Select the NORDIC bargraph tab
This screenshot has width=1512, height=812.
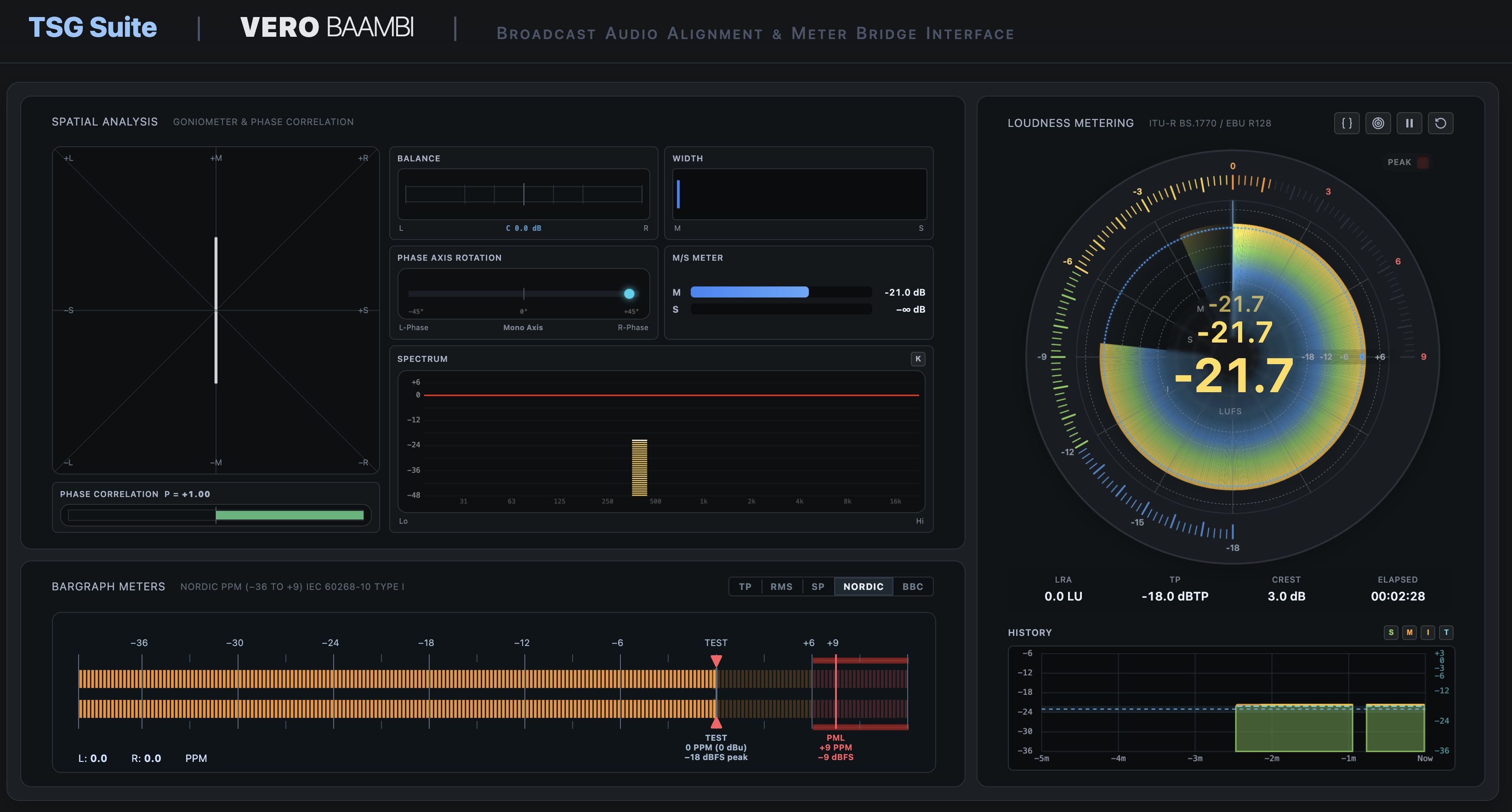click(864, 587)
